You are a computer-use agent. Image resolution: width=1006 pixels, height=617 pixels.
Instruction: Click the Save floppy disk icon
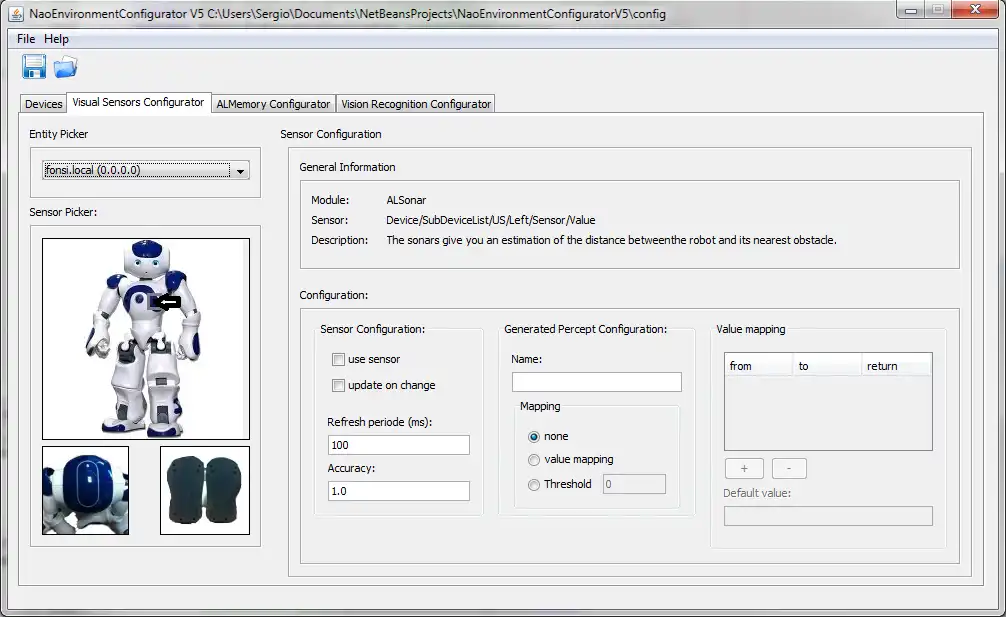tap(34, 67)
